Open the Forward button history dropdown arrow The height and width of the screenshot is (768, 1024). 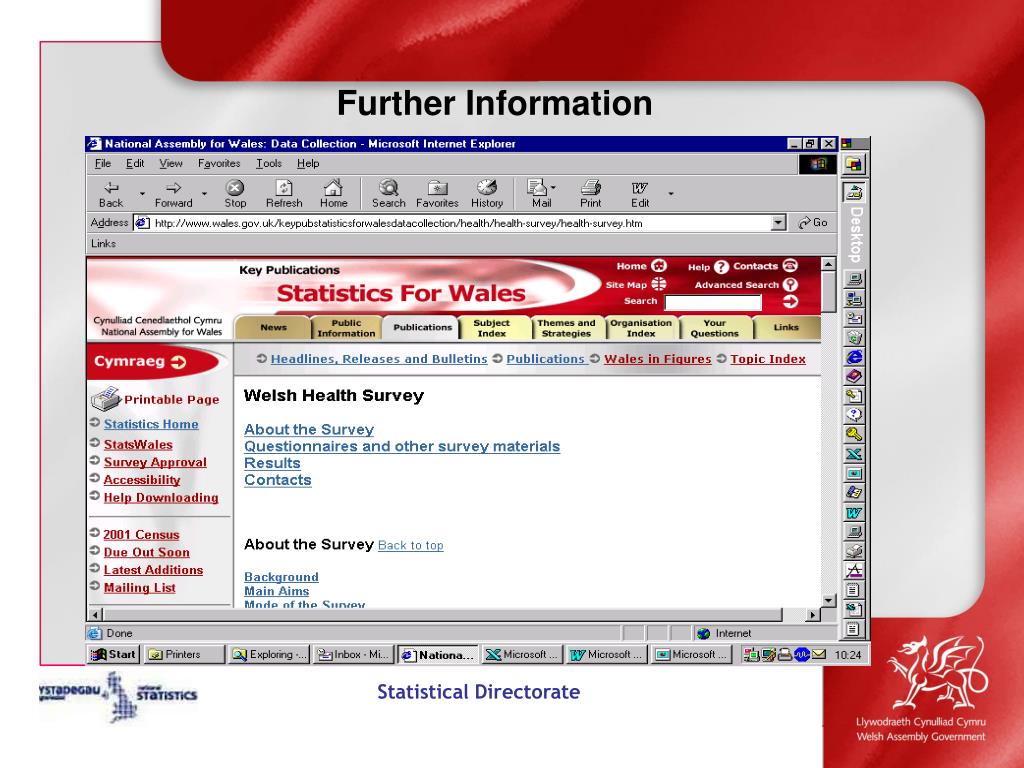pos(204,194)
